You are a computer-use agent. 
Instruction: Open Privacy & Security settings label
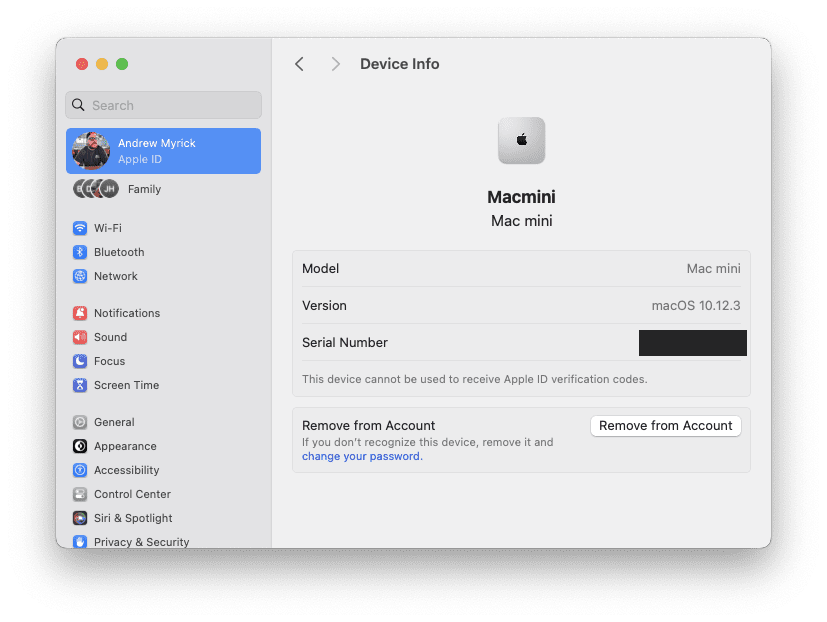pos(141,542)
